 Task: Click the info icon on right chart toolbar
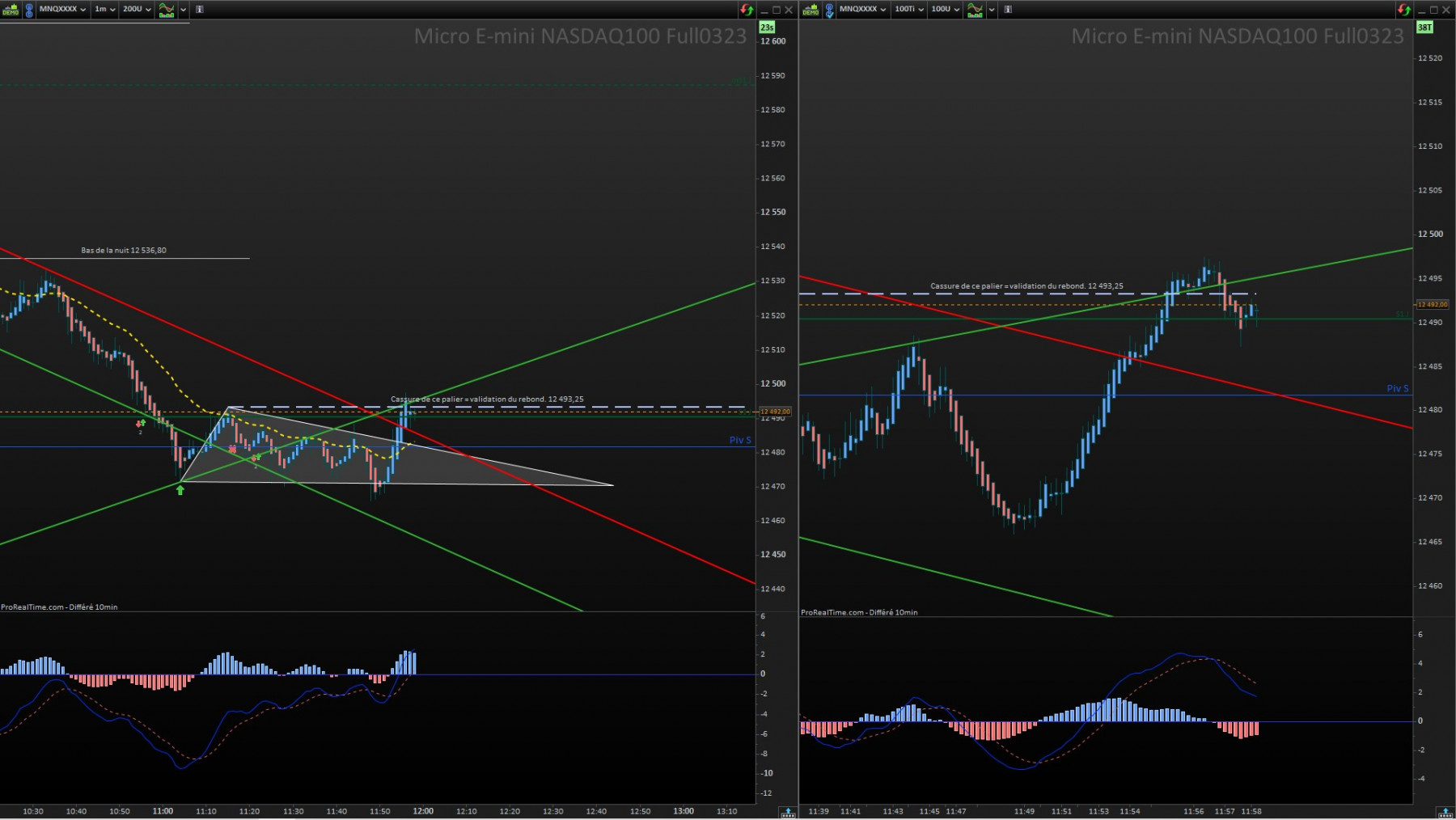1008,10
